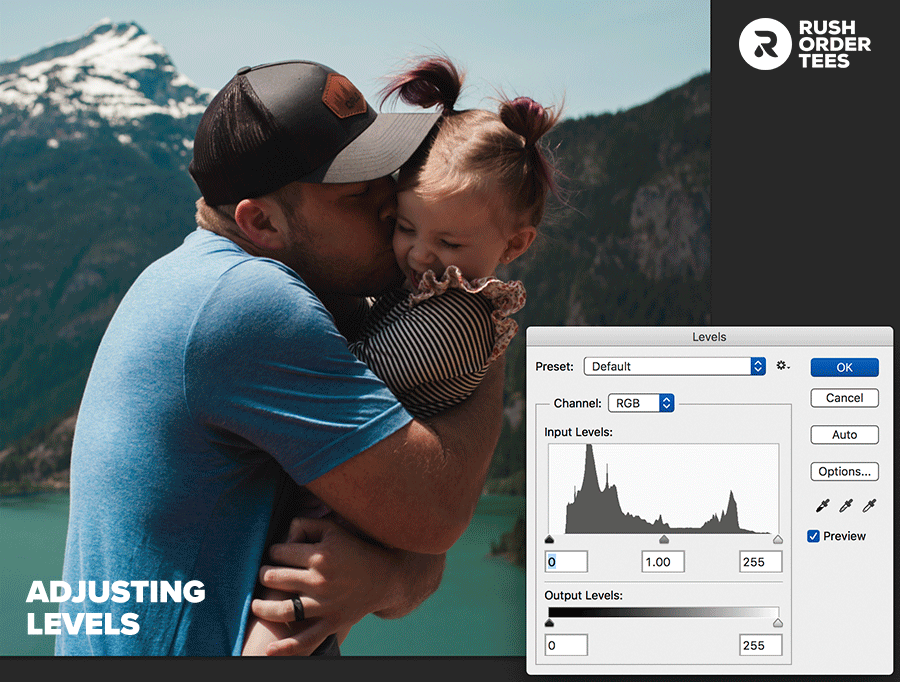Click inside the RGB histogram display
This screenshot has width=900, height=682.
(663, 490)
